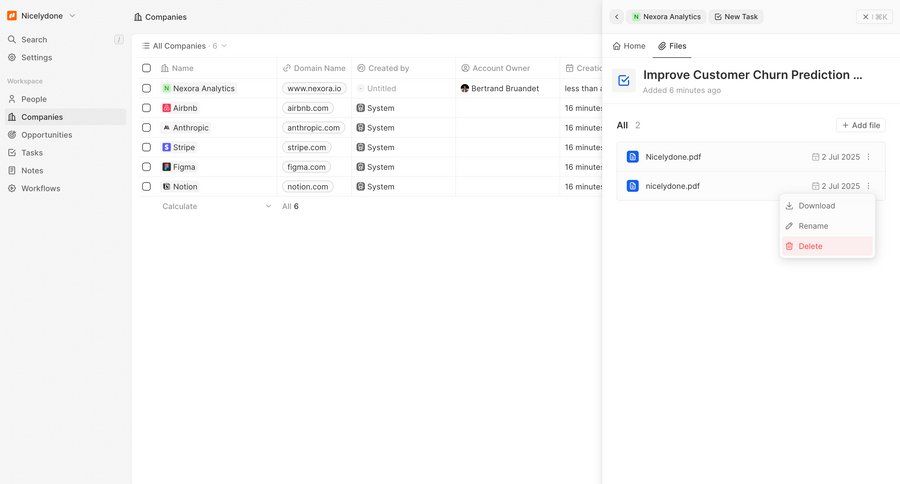Open the more options menu for Nicelydone.pdf
Viewport: 900px width, 484px height.
point(868,157)
